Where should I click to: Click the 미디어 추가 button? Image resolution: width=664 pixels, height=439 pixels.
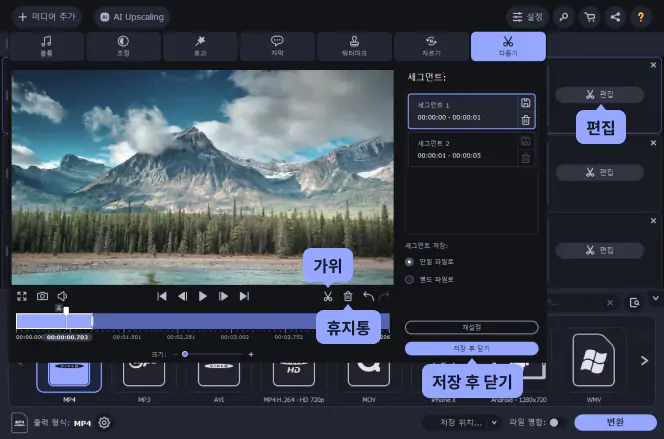(47, 17)
